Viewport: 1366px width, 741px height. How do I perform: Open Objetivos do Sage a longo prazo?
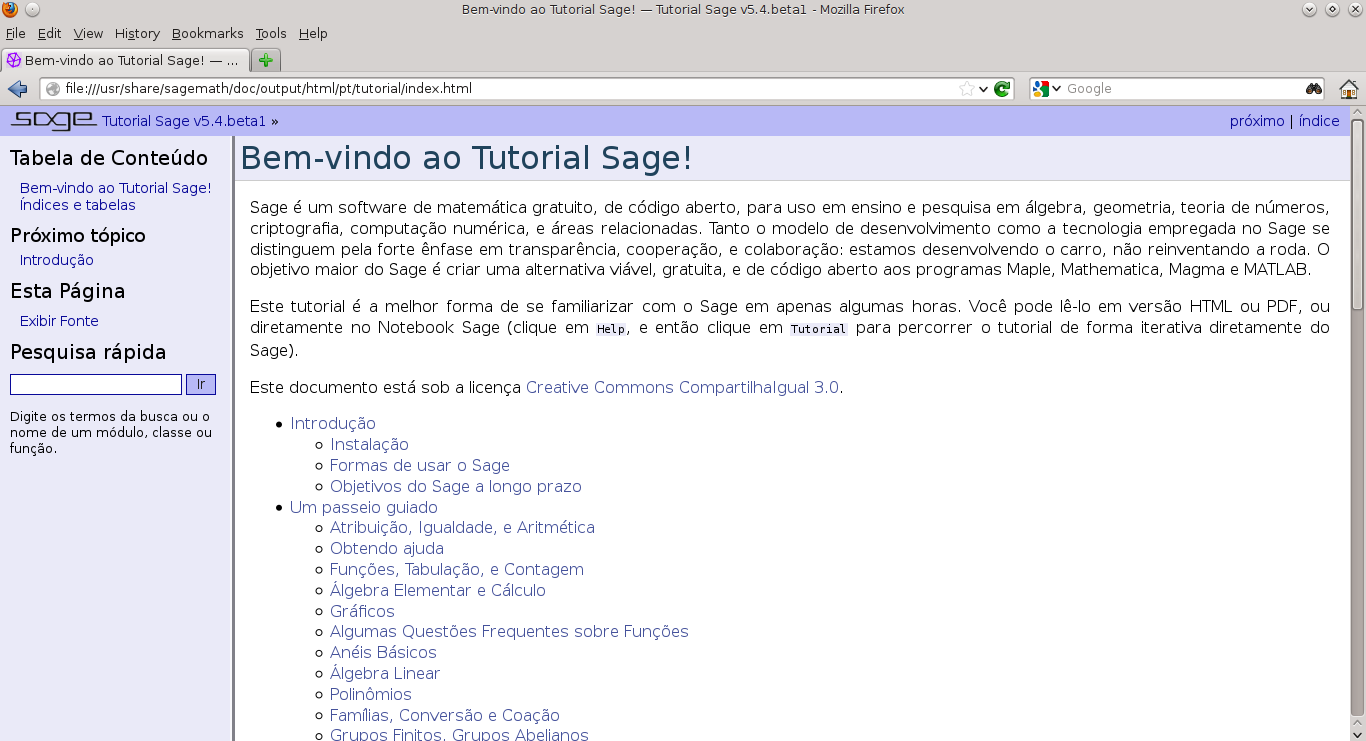click(456, 487)
